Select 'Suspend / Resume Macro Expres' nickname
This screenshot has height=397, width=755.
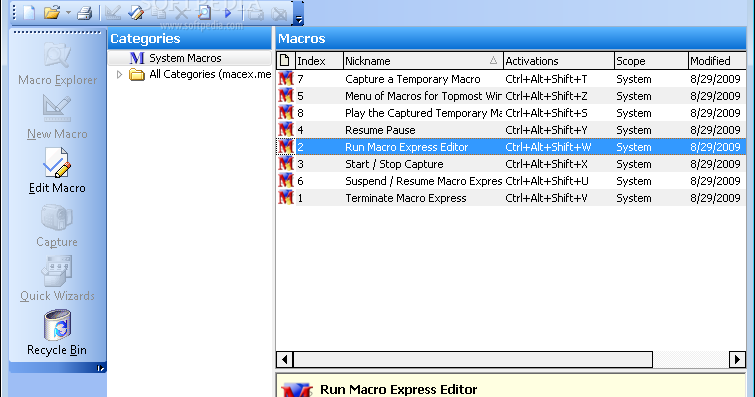tap(423, 181)
